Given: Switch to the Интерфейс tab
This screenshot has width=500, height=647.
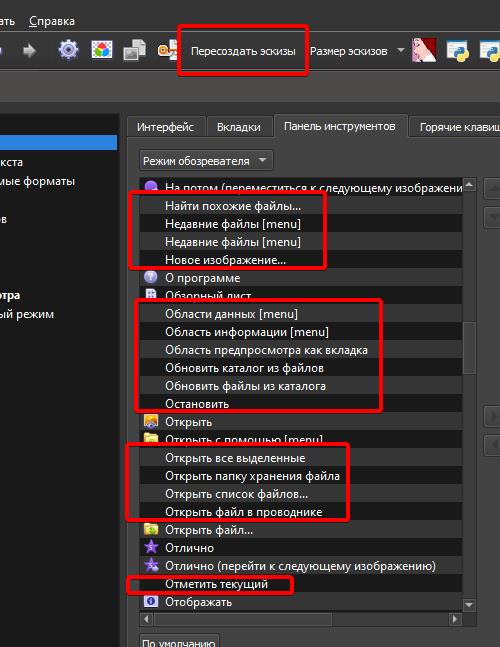Looking at the screenshot, I should [x=165, y=127].
